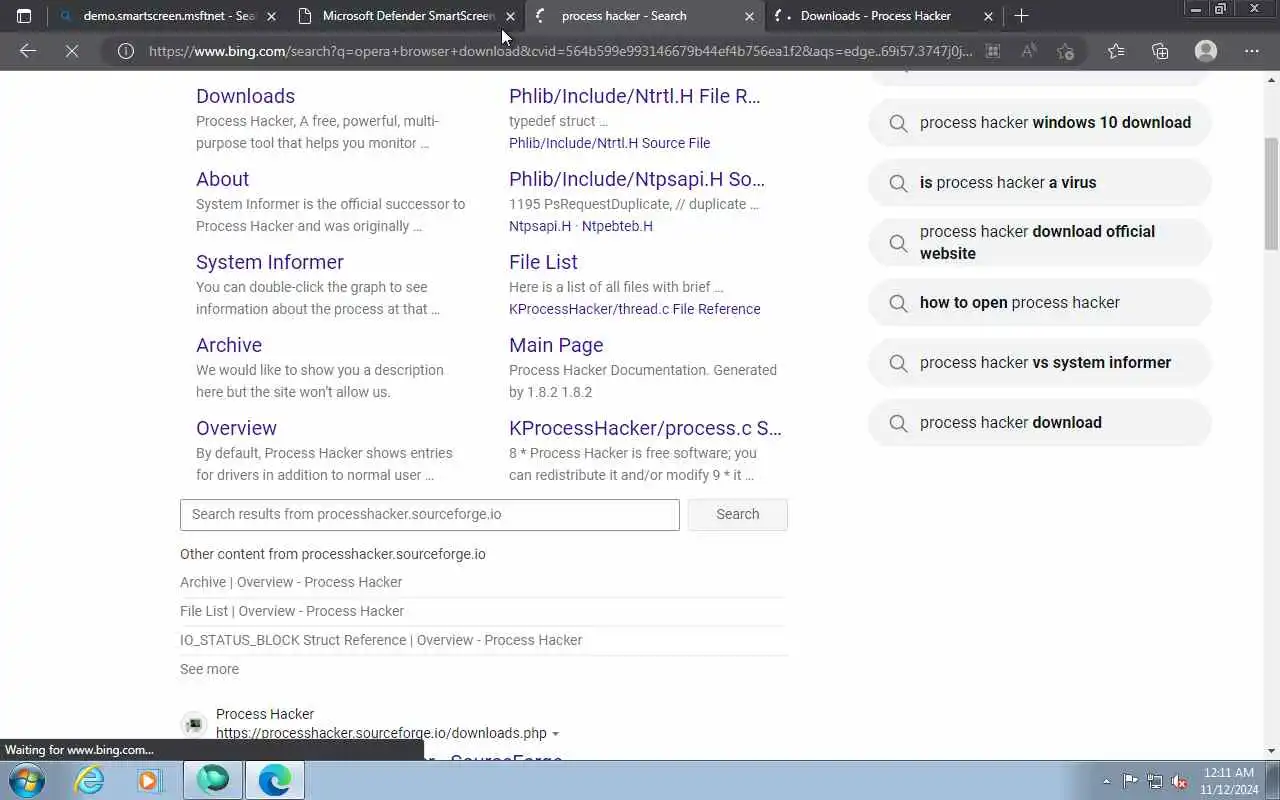Open the tab actions menu icon
1280x800 pixels.
click(24, 16)
